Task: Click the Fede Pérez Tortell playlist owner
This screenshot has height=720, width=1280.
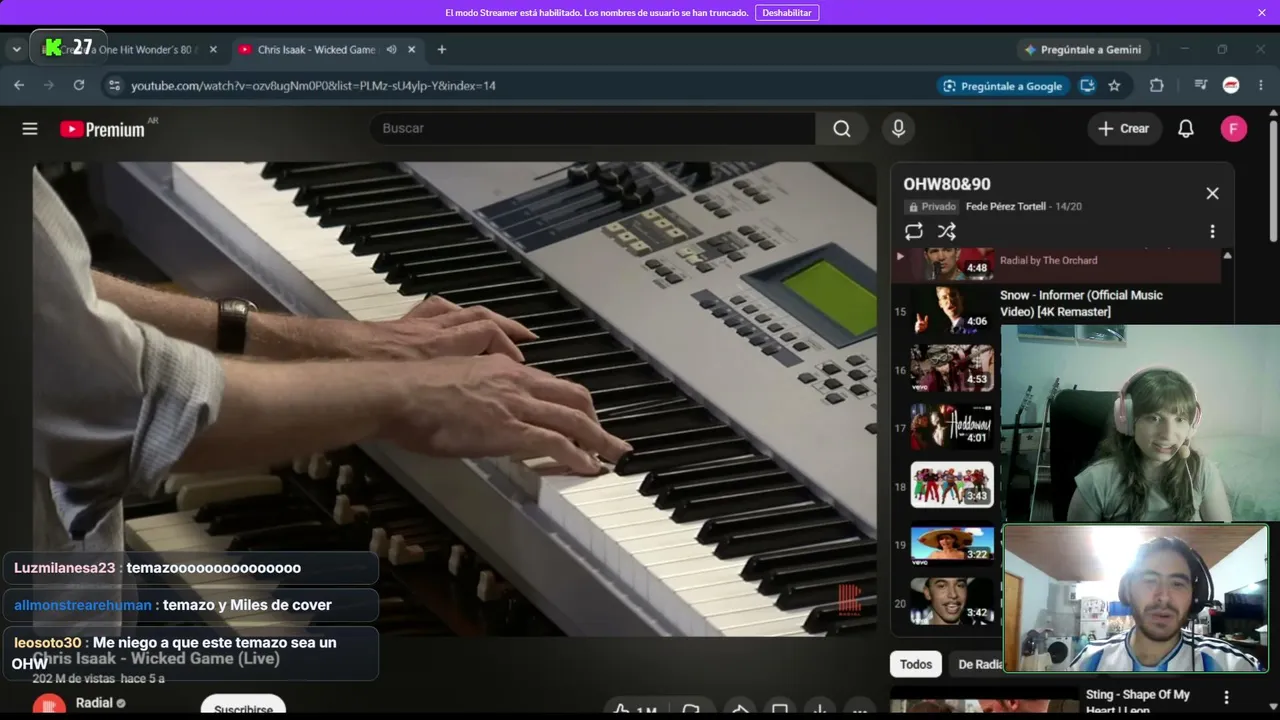Action: click(1006, 206)
